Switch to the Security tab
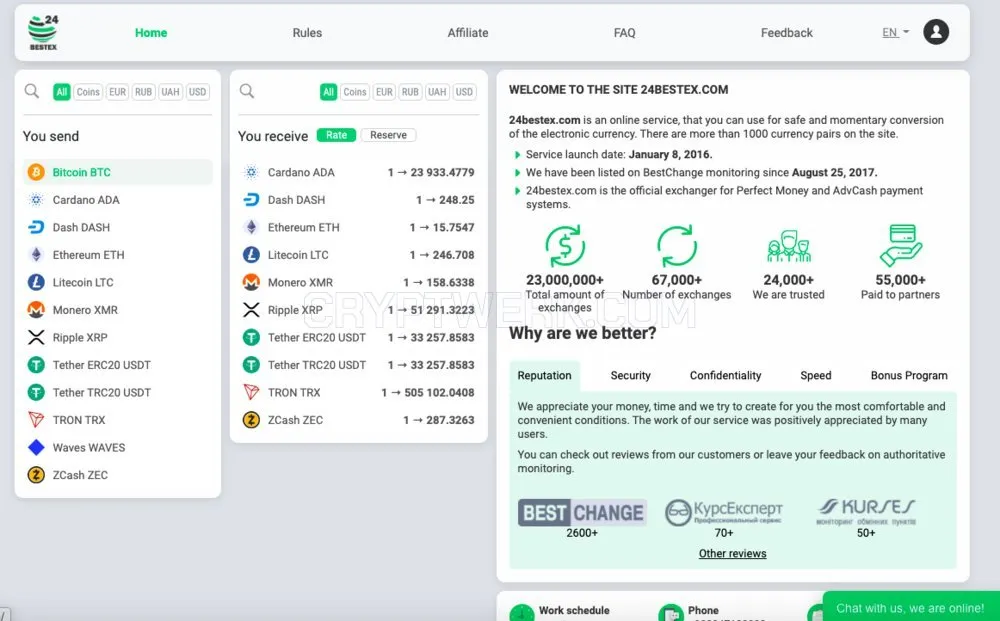Screen dimensions: 1000x621 (631, 376)
